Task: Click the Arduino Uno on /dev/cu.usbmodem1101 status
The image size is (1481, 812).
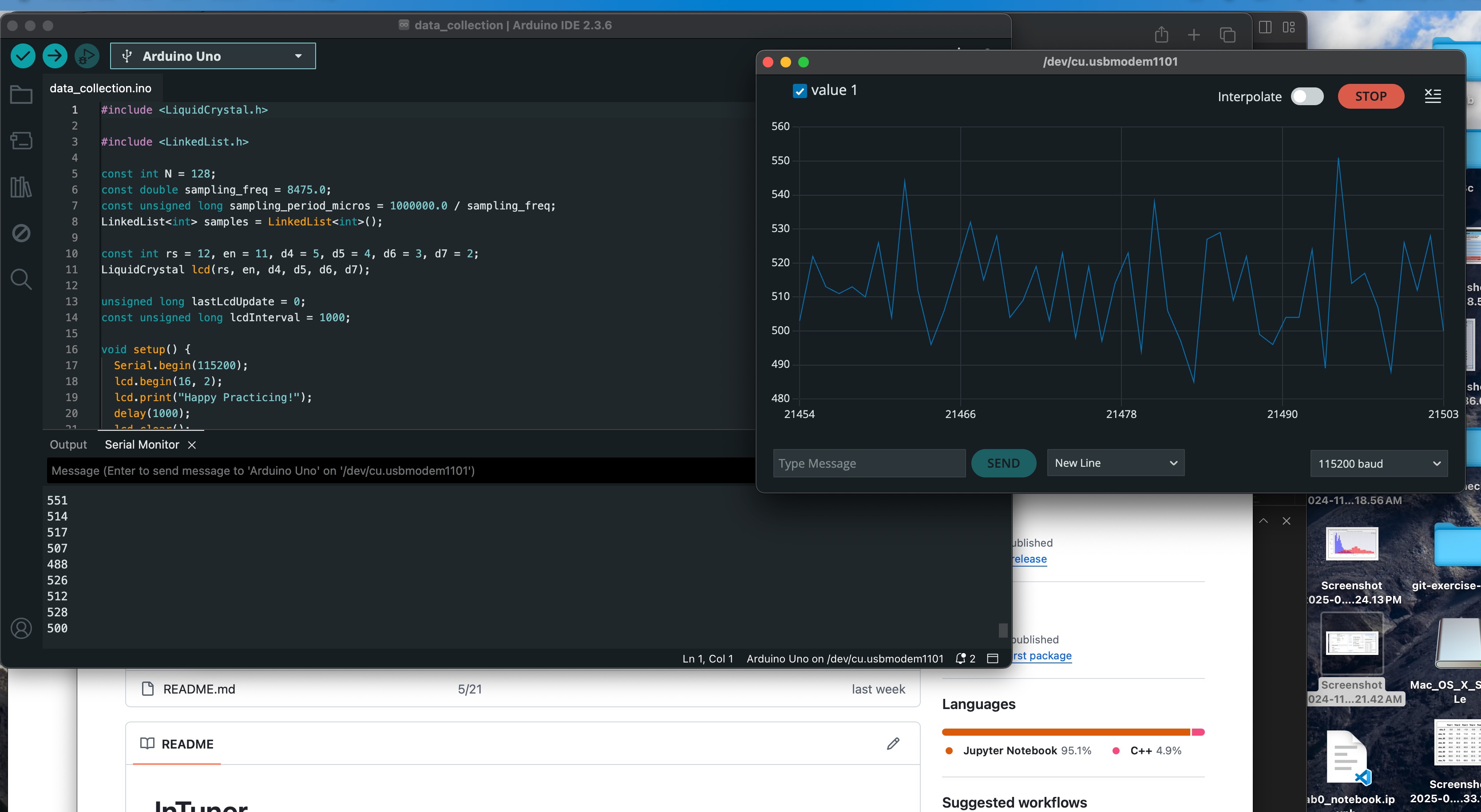Action: tap(844, 658)
